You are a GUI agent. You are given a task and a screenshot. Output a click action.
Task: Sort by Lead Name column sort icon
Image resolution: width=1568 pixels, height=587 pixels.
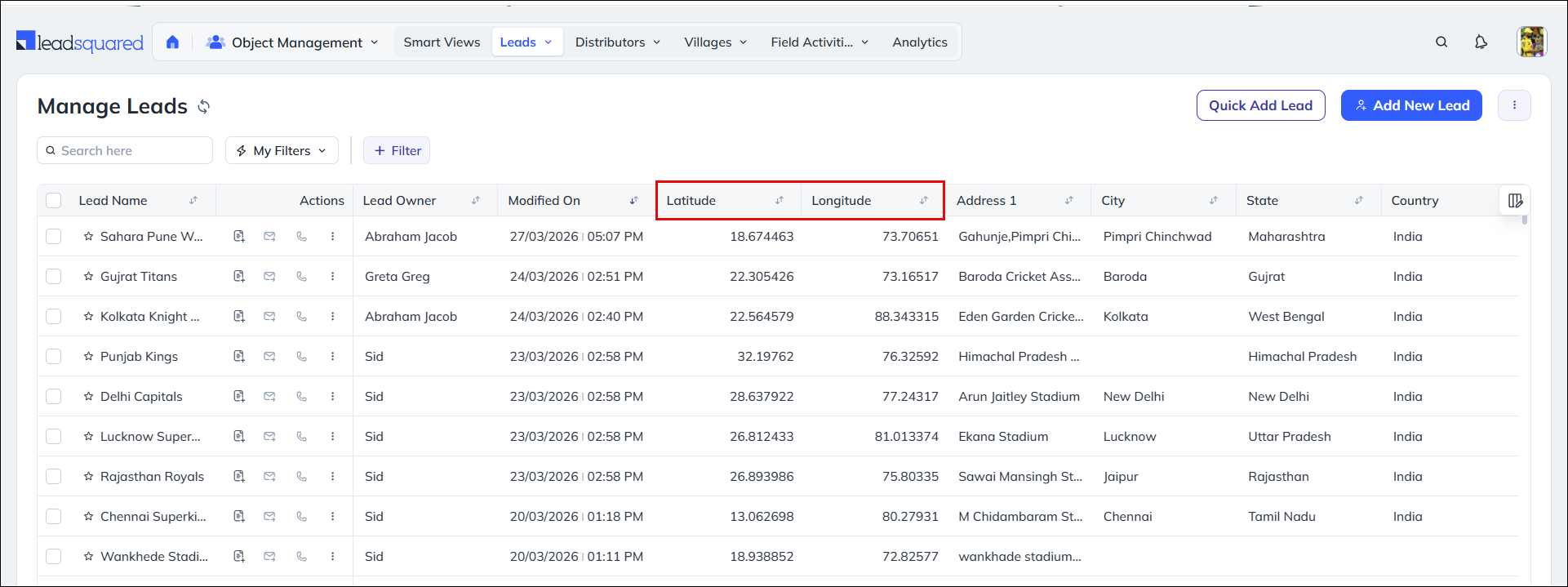pos(193,201)
